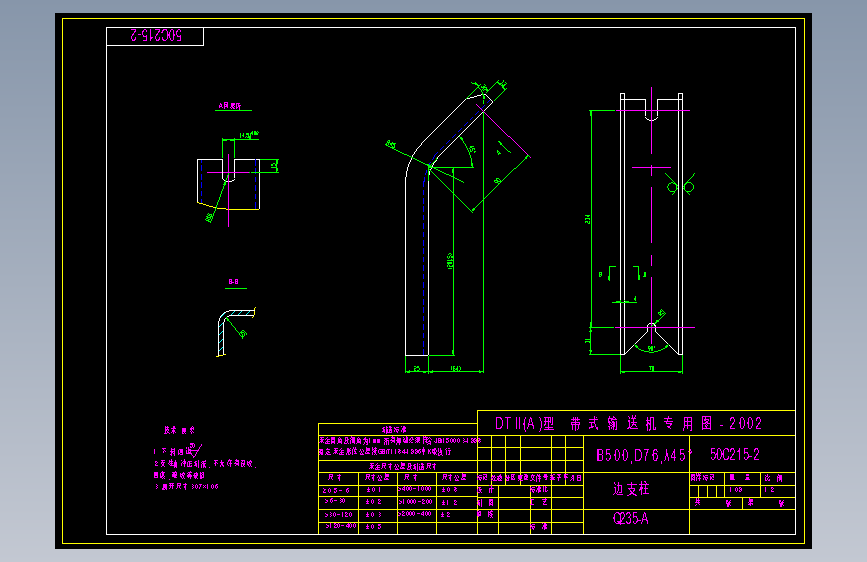The image size is (867, 562).
Task: Click the tolerance cell '±0.3'
Action: click(373, 514)
